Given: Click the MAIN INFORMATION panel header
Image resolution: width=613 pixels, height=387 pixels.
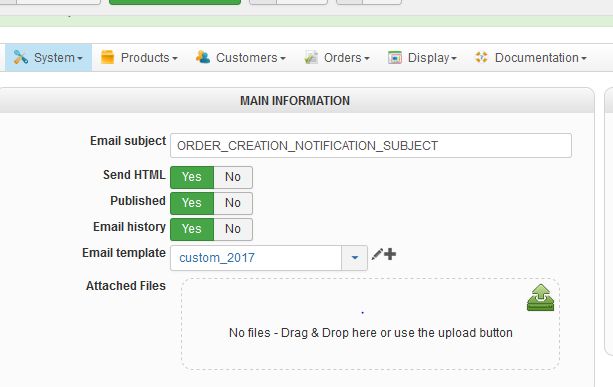Looking at the screenshot, I should coord(295,101).
